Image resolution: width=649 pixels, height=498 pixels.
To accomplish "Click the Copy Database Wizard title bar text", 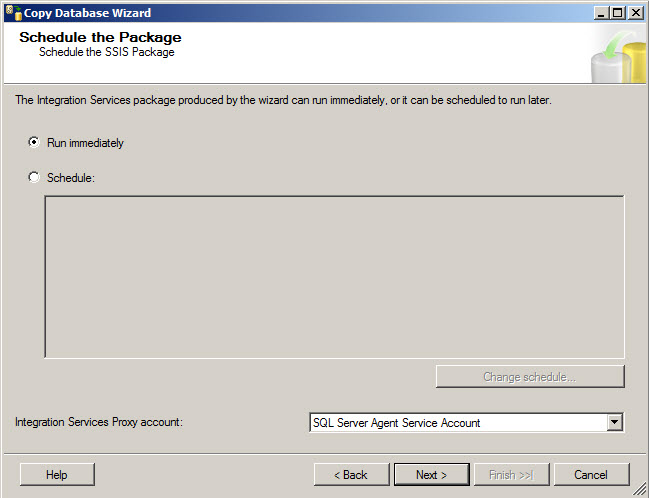I will coord(87,12).
